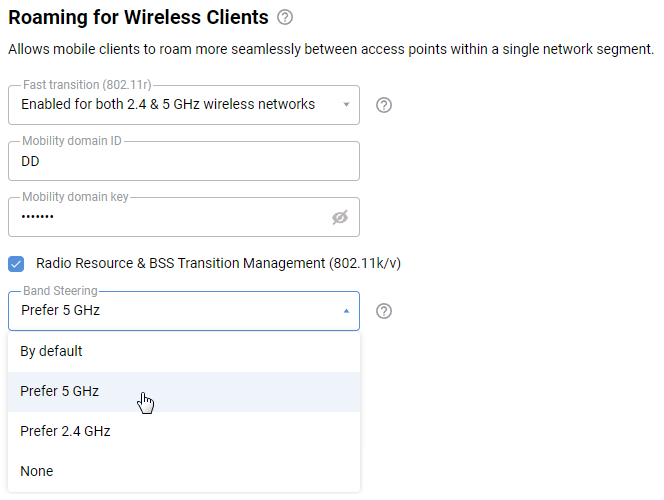Choose Prefer 5 GHz from the list

point(60,391)
